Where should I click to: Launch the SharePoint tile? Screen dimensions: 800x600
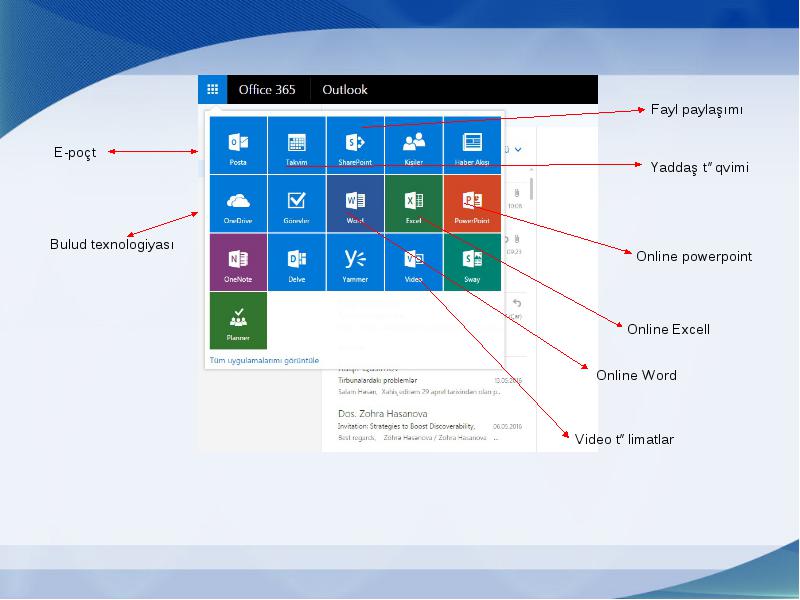[x=355, y=145]
